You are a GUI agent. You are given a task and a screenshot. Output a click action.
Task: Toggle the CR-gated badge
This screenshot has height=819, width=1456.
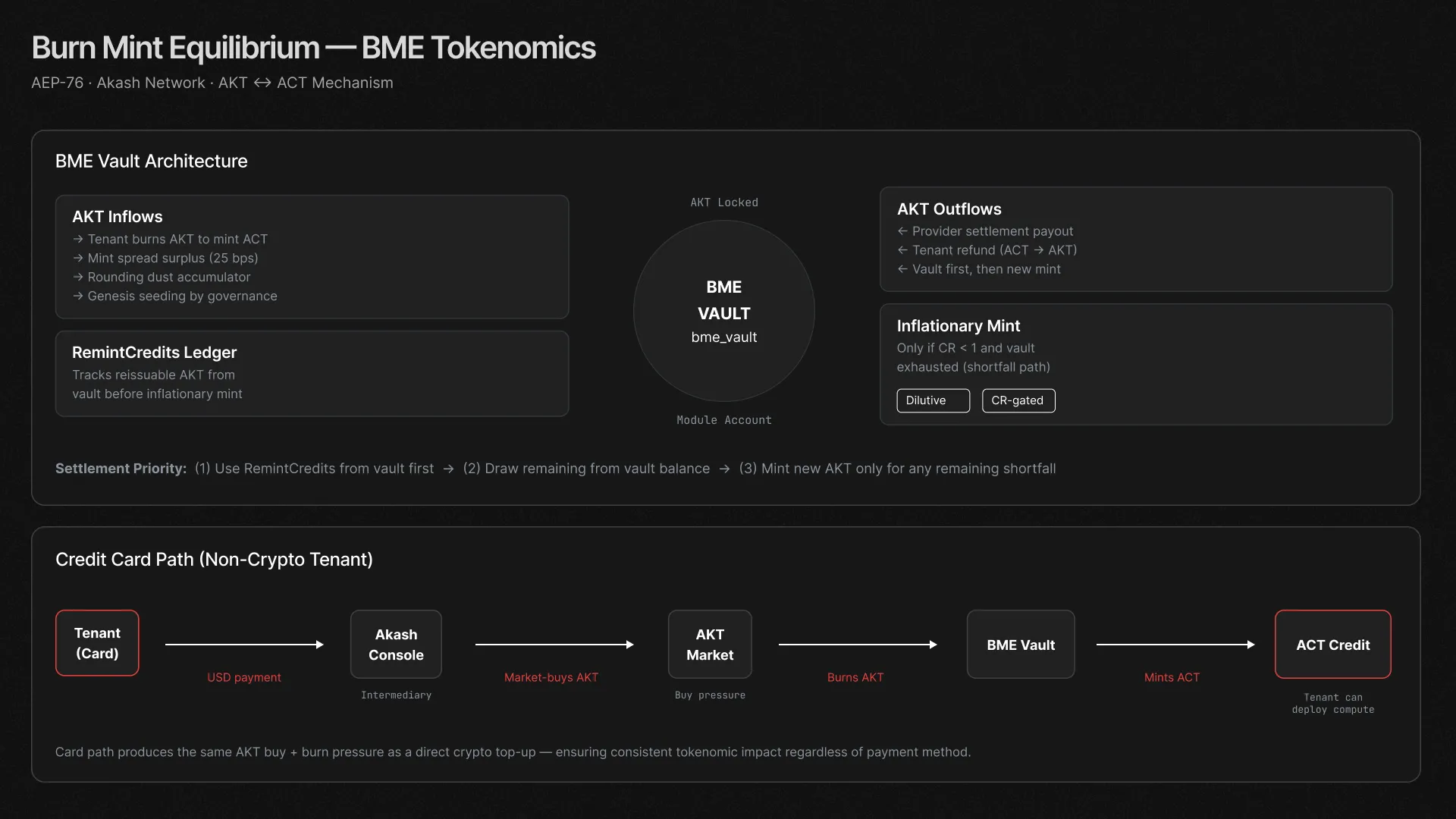pos(1018,400)
